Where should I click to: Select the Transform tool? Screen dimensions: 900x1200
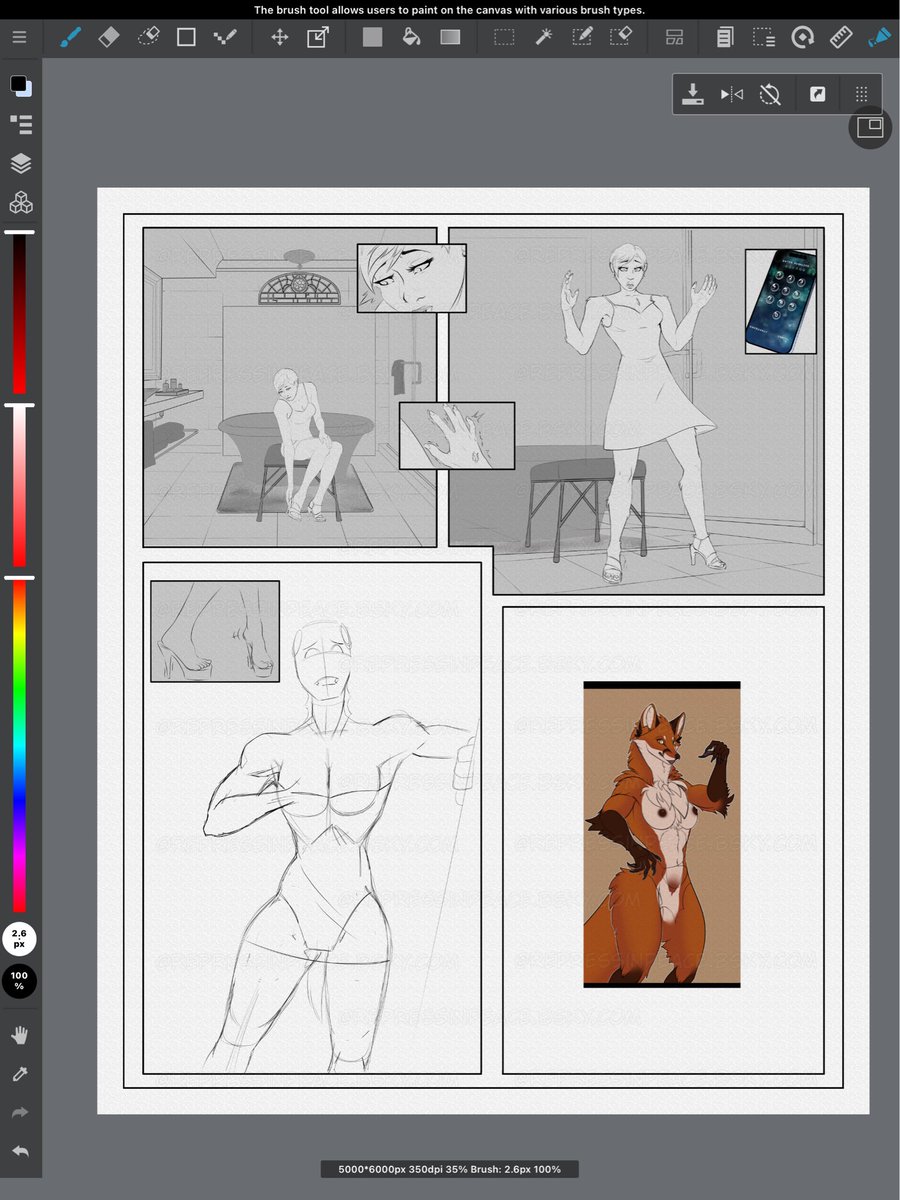click(317, 37)
